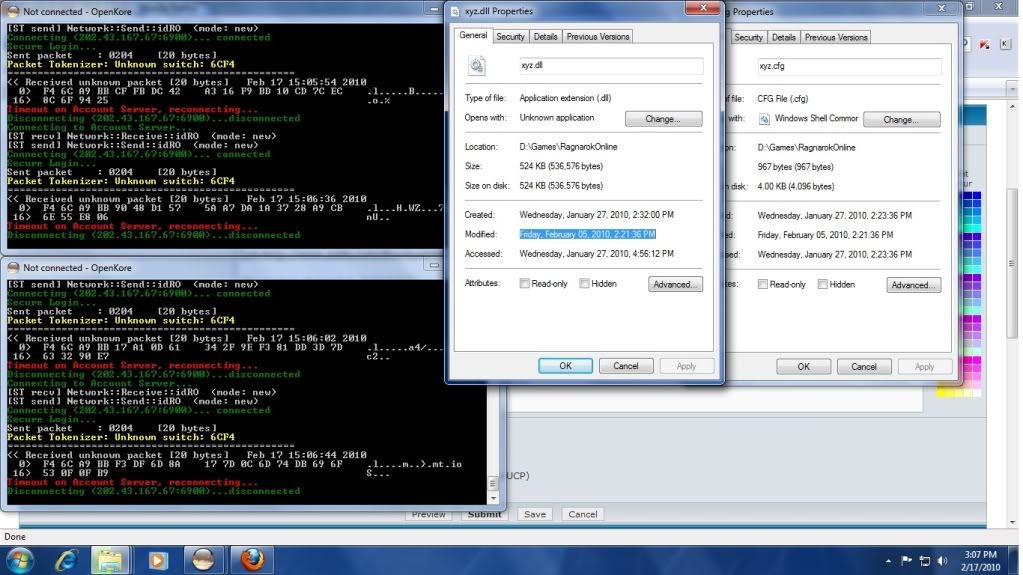This screenshot has width=1023, height=575.
Task: Click the volume speaker tray icon
Action: (942, 561)
